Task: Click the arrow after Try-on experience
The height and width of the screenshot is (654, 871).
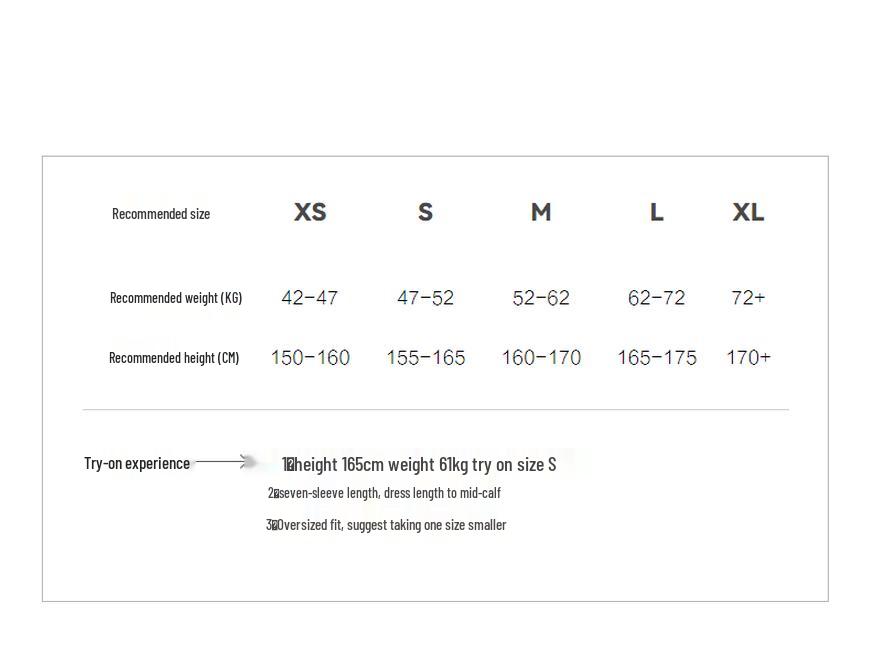Action: tap(223, 461)
